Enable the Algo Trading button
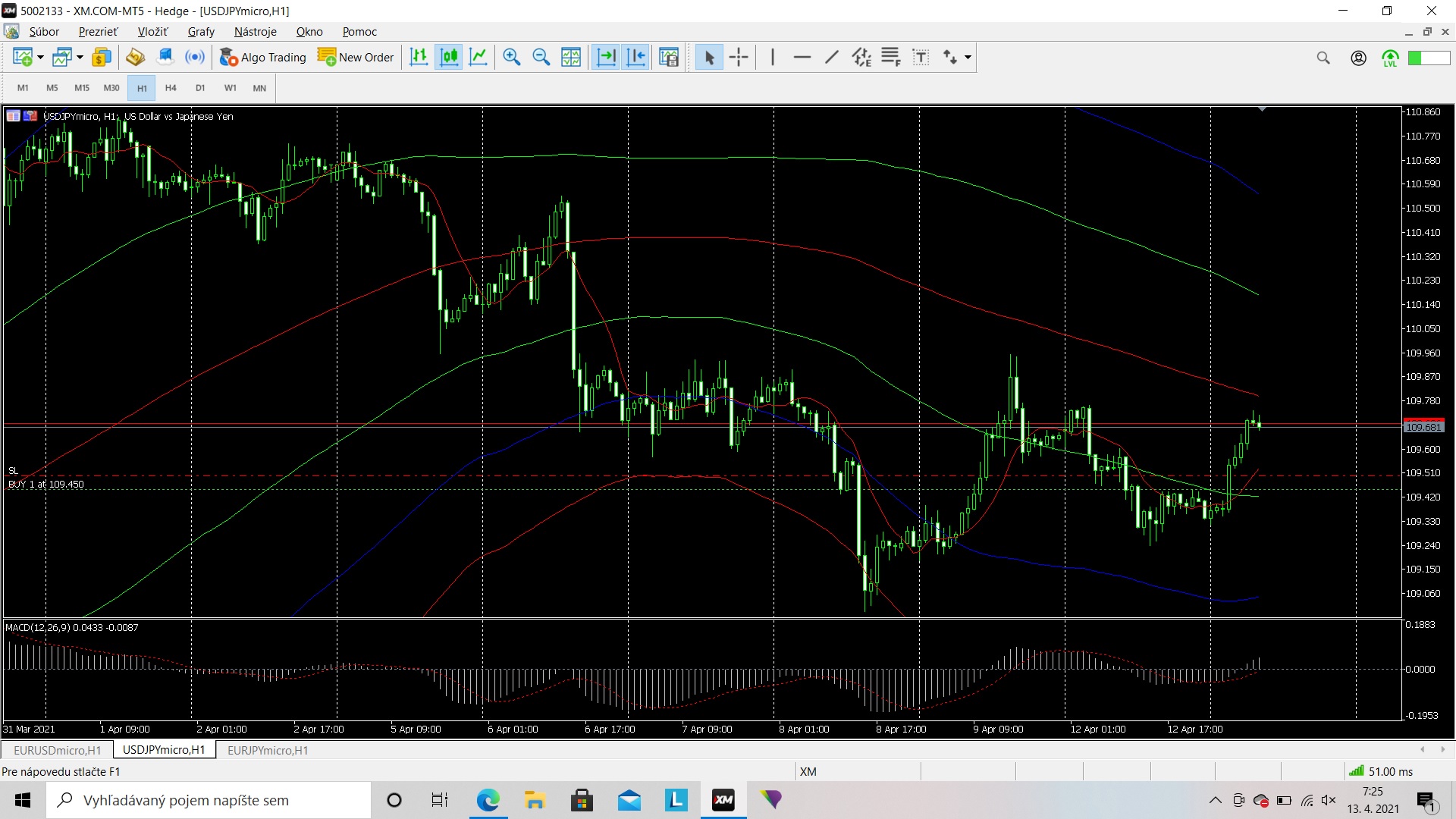This screenshot has width=1456, height=819. click(263, 57)
